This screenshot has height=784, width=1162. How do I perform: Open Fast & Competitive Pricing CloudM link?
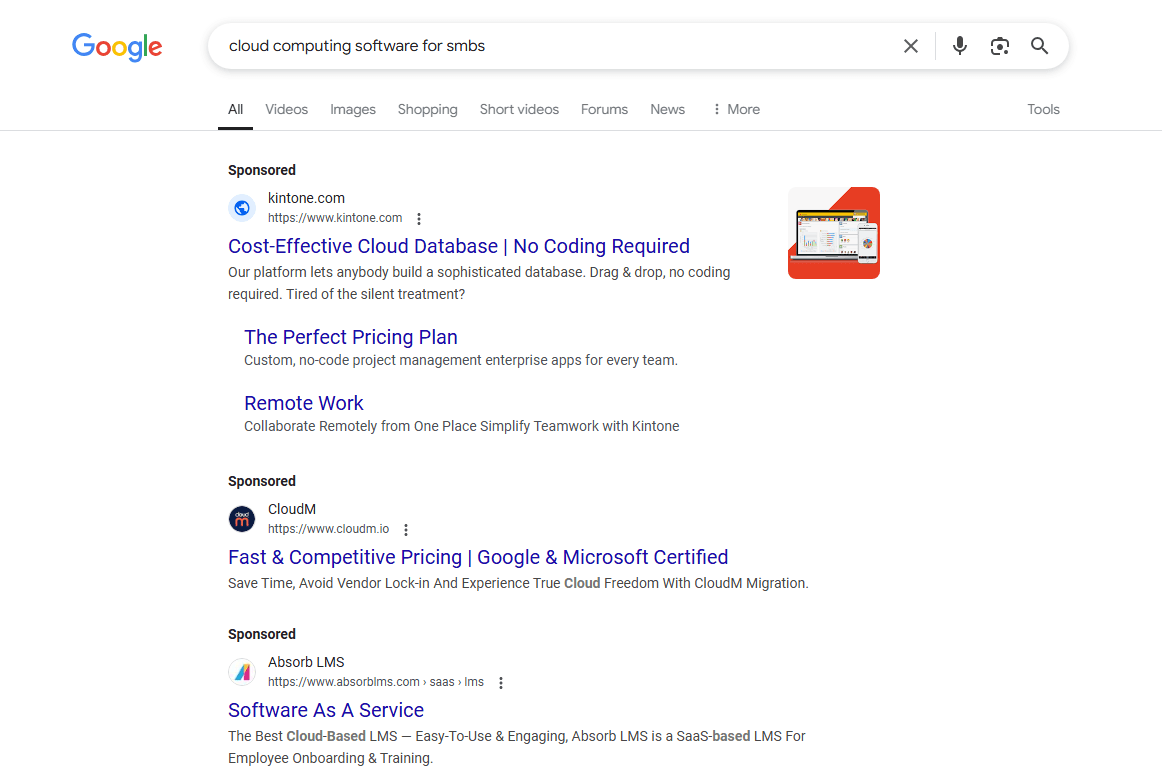pyautogui.click(x=478, y=557)
